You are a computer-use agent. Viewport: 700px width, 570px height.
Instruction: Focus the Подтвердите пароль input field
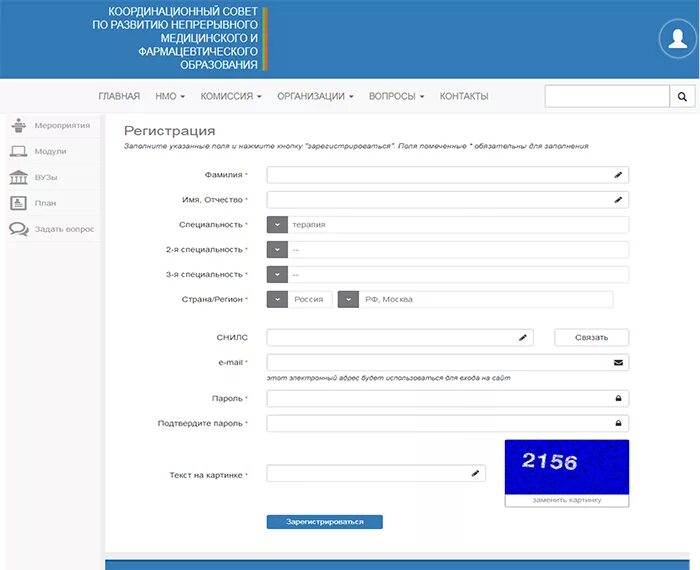[448, 423]
